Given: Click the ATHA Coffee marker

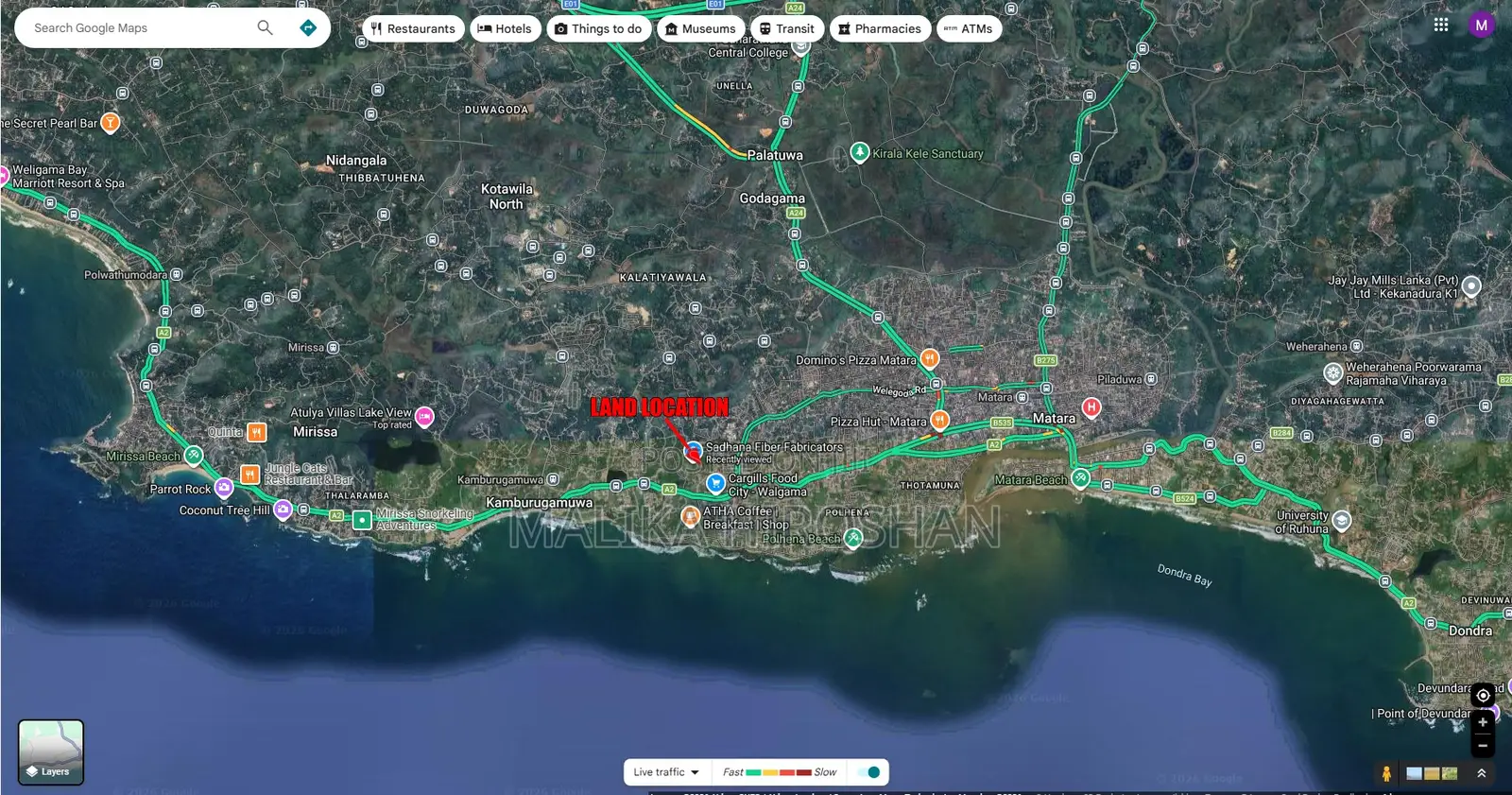Looking at the screenshot, I should (x=691, y=516).
